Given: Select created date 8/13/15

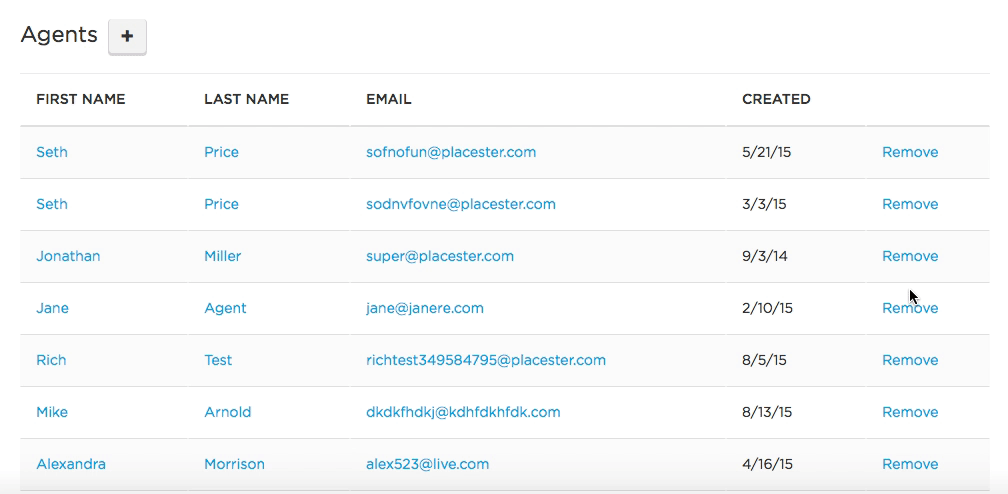Looking at the screenshot, I should [767, 413].
